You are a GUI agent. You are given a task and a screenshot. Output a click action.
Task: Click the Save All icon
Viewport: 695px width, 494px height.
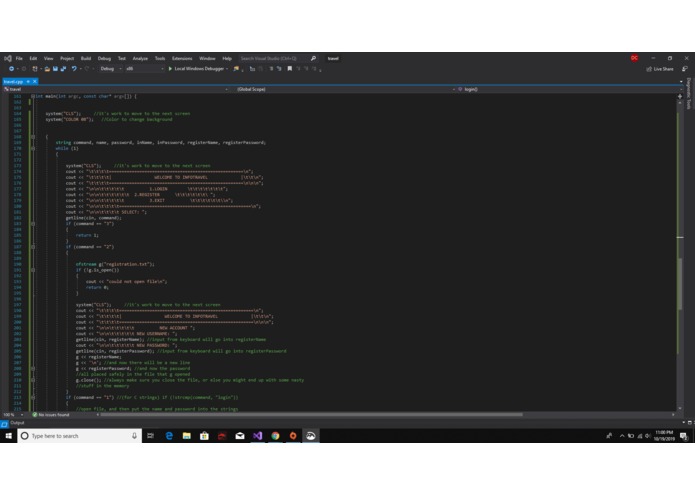pyautogui.click(x=63, y=69)
